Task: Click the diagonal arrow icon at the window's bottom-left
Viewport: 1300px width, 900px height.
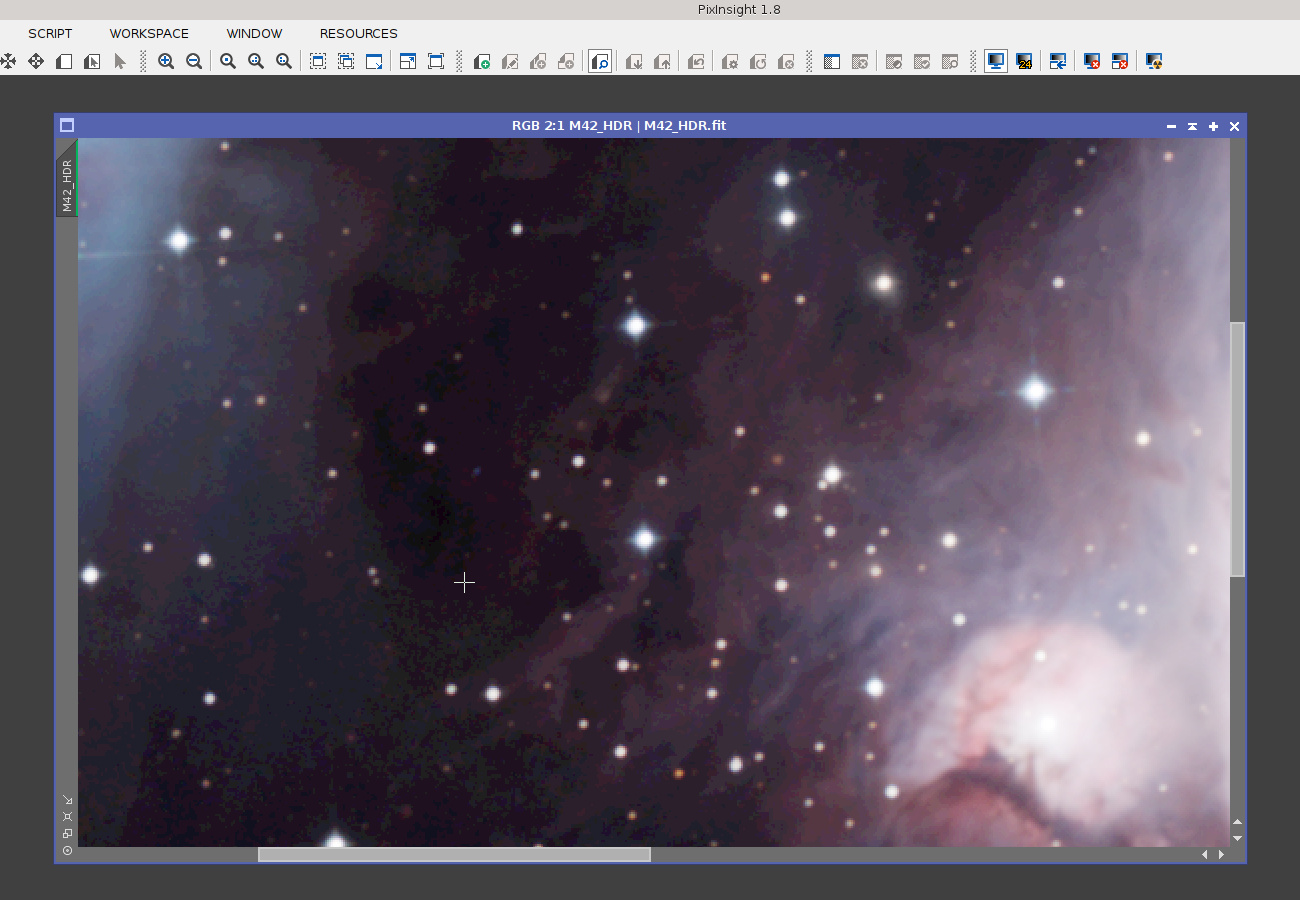Action: (67, 800)
